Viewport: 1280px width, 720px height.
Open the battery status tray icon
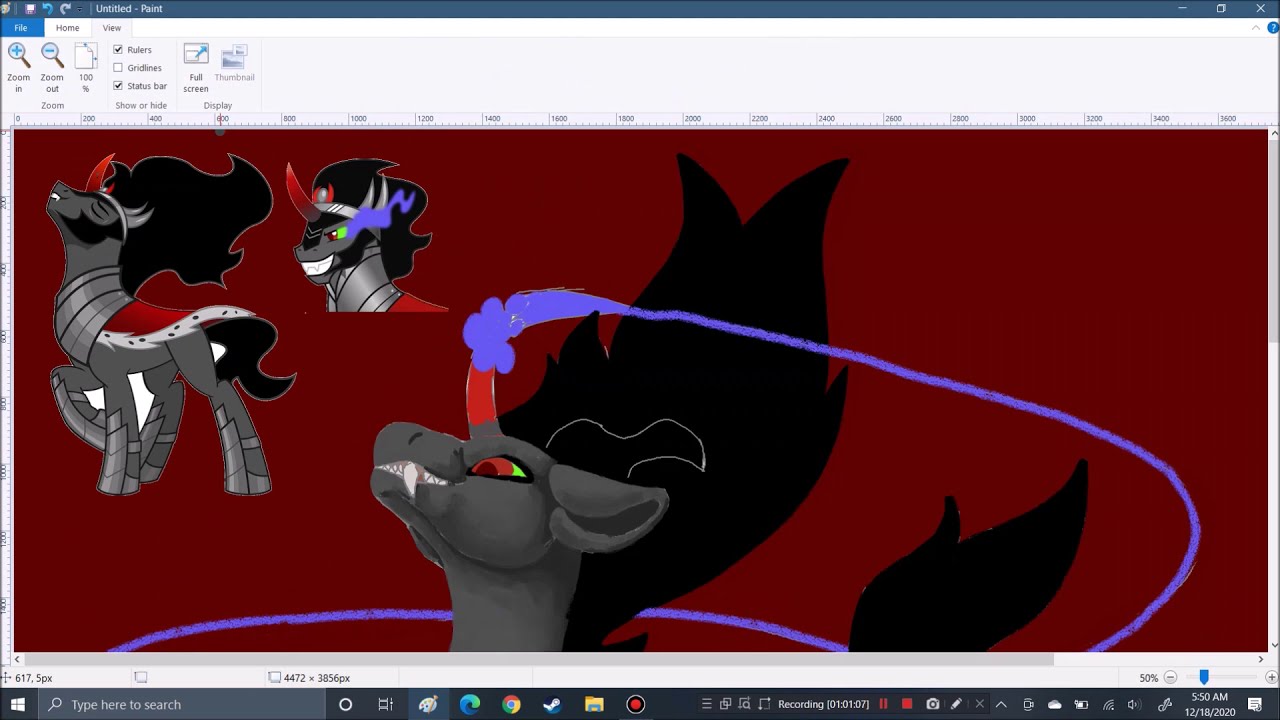tap(1081, 704)
